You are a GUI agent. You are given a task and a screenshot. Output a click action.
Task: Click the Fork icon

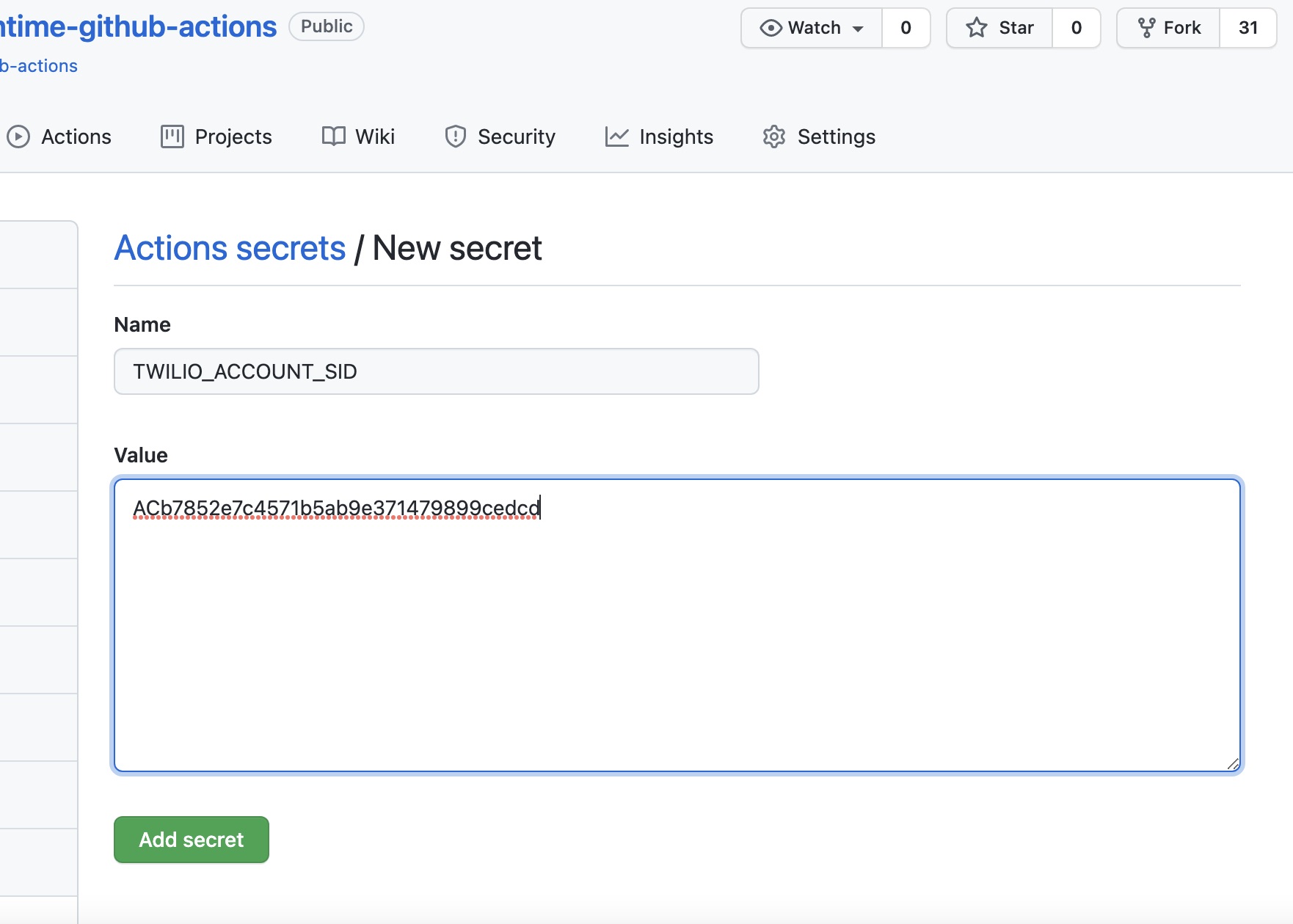click(x=1146, y=28)
